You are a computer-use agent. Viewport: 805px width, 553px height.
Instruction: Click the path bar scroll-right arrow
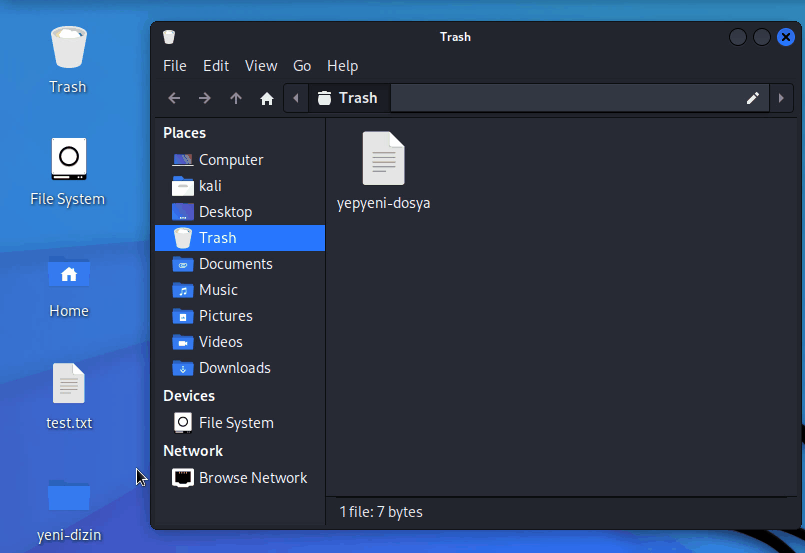[x=781, y=98]
